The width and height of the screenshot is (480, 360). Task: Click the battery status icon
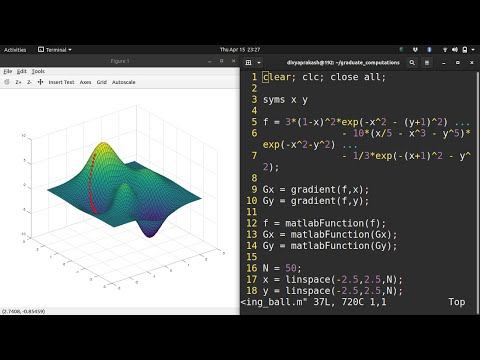(x=465, y=50)
